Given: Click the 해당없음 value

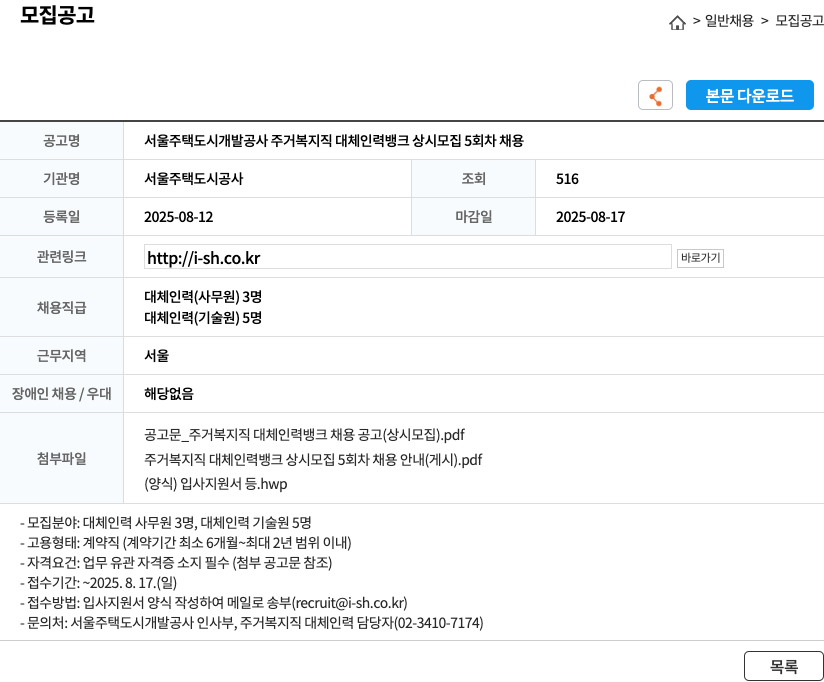Looking at the screenshot, I should (x=169, y=394).
